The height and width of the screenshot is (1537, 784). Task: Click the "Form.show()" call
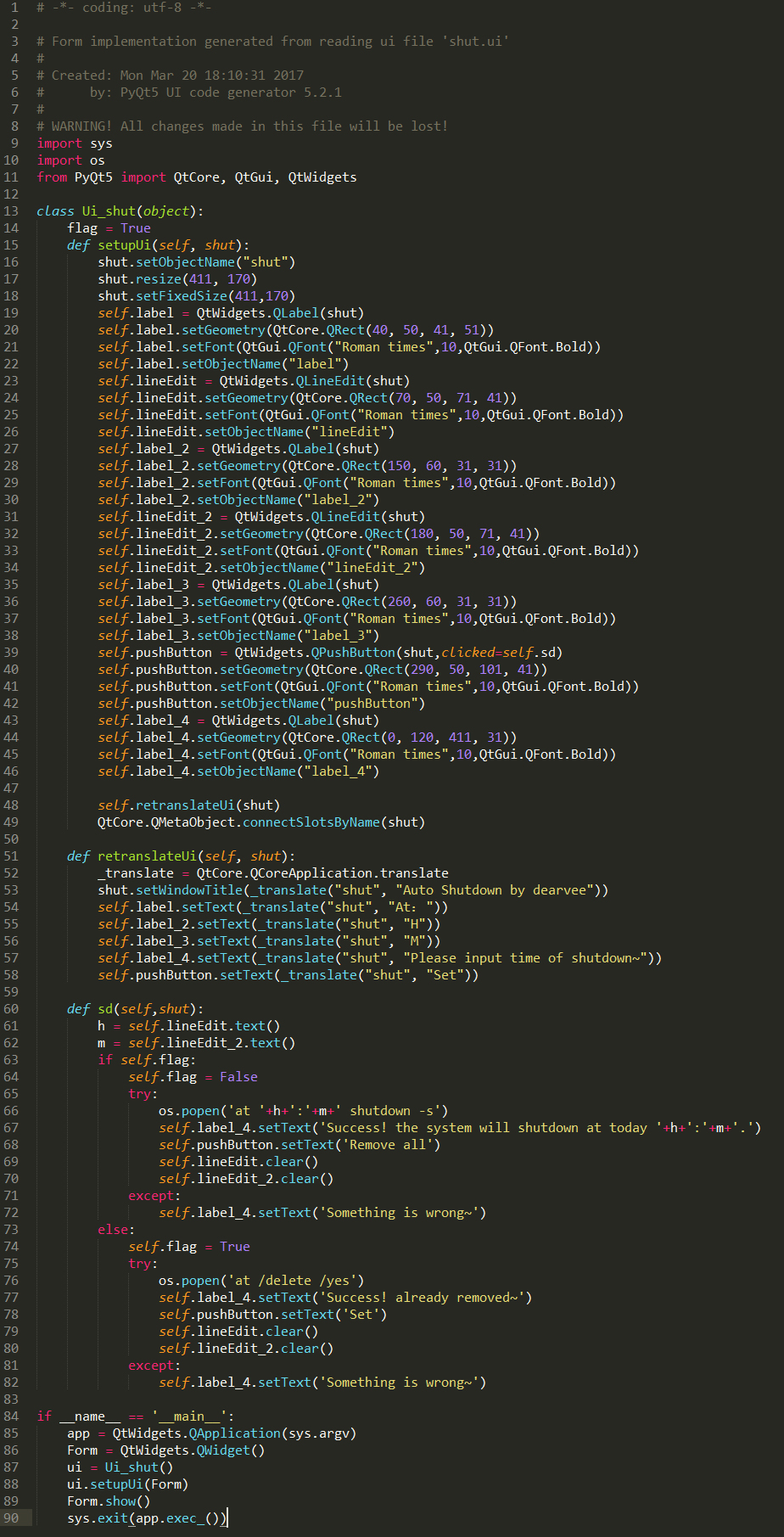point(109,1501)
